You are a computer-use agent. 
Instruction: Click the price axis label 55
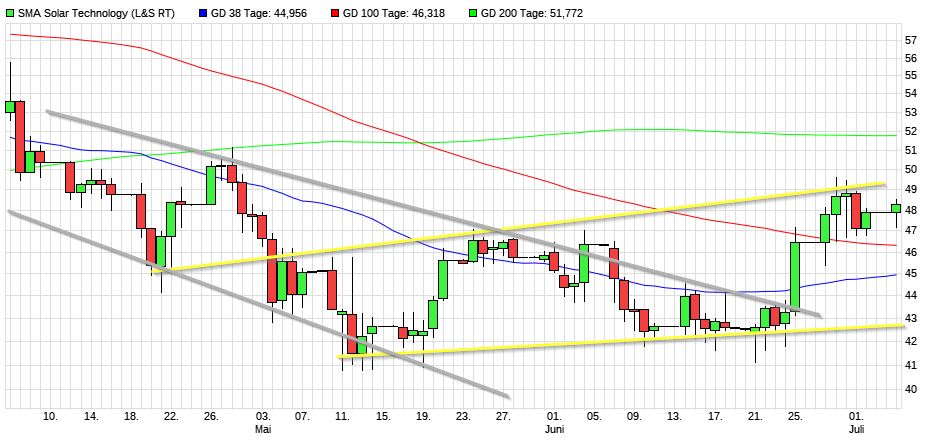[912, 76]
